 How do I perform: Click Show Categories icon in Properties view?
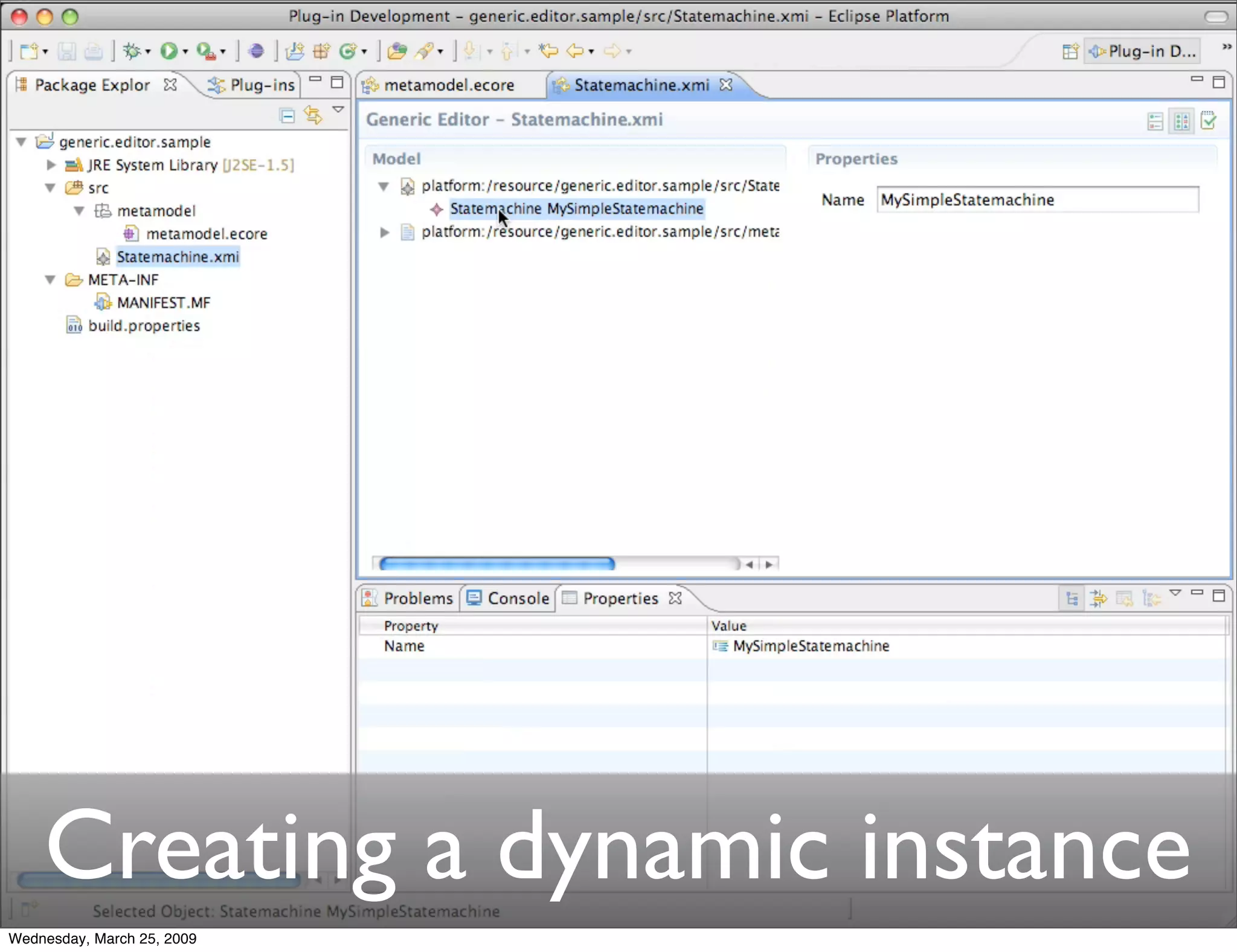(1072, 599)
